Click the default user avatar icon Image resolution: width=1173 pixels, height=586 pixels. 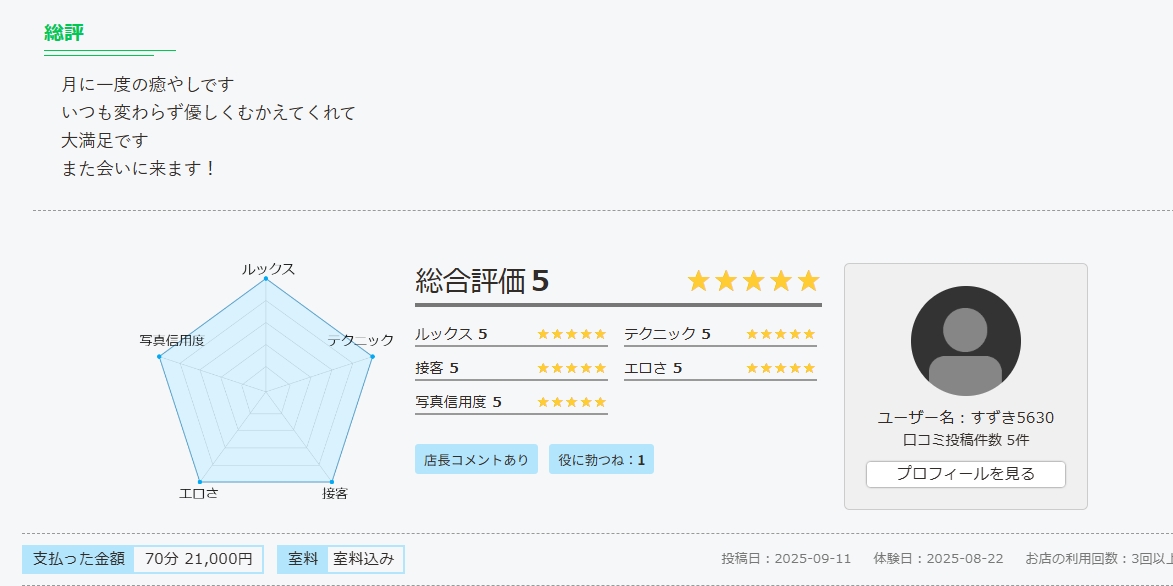coord(965,341)
